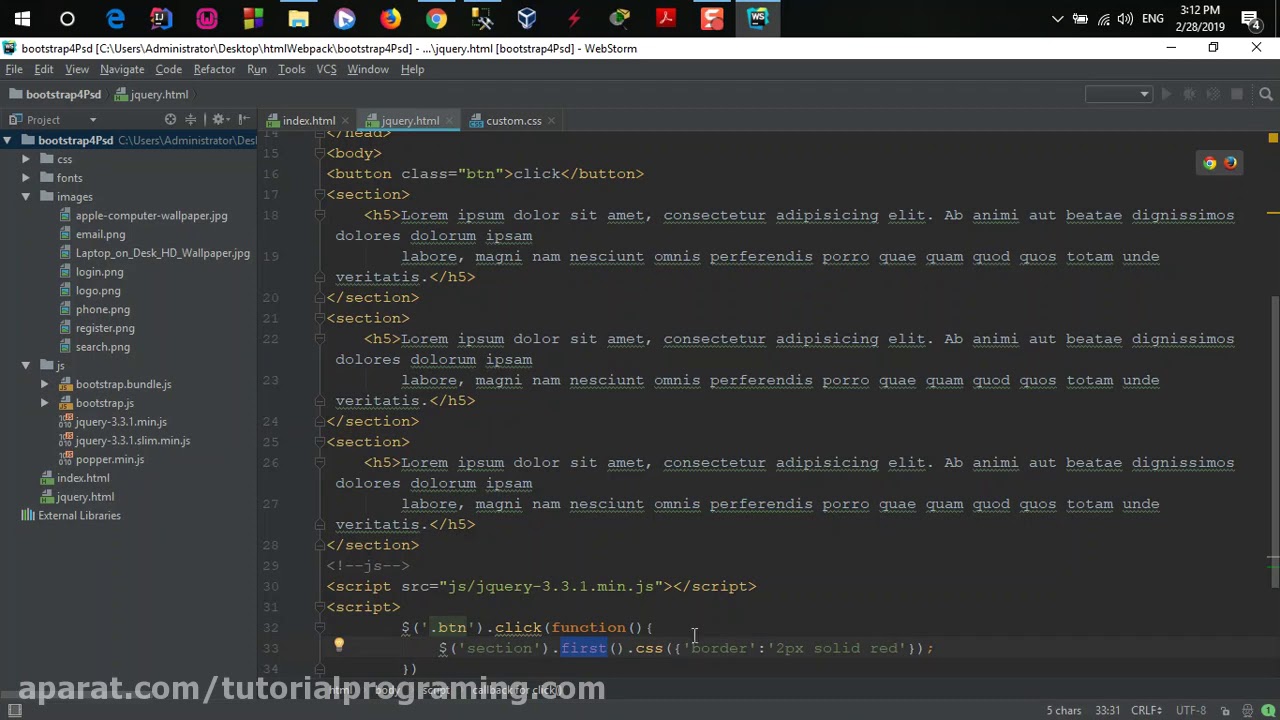Click the yellow inspection status square
This screenshot has width=1280, height=720.
click(1273, 139)
